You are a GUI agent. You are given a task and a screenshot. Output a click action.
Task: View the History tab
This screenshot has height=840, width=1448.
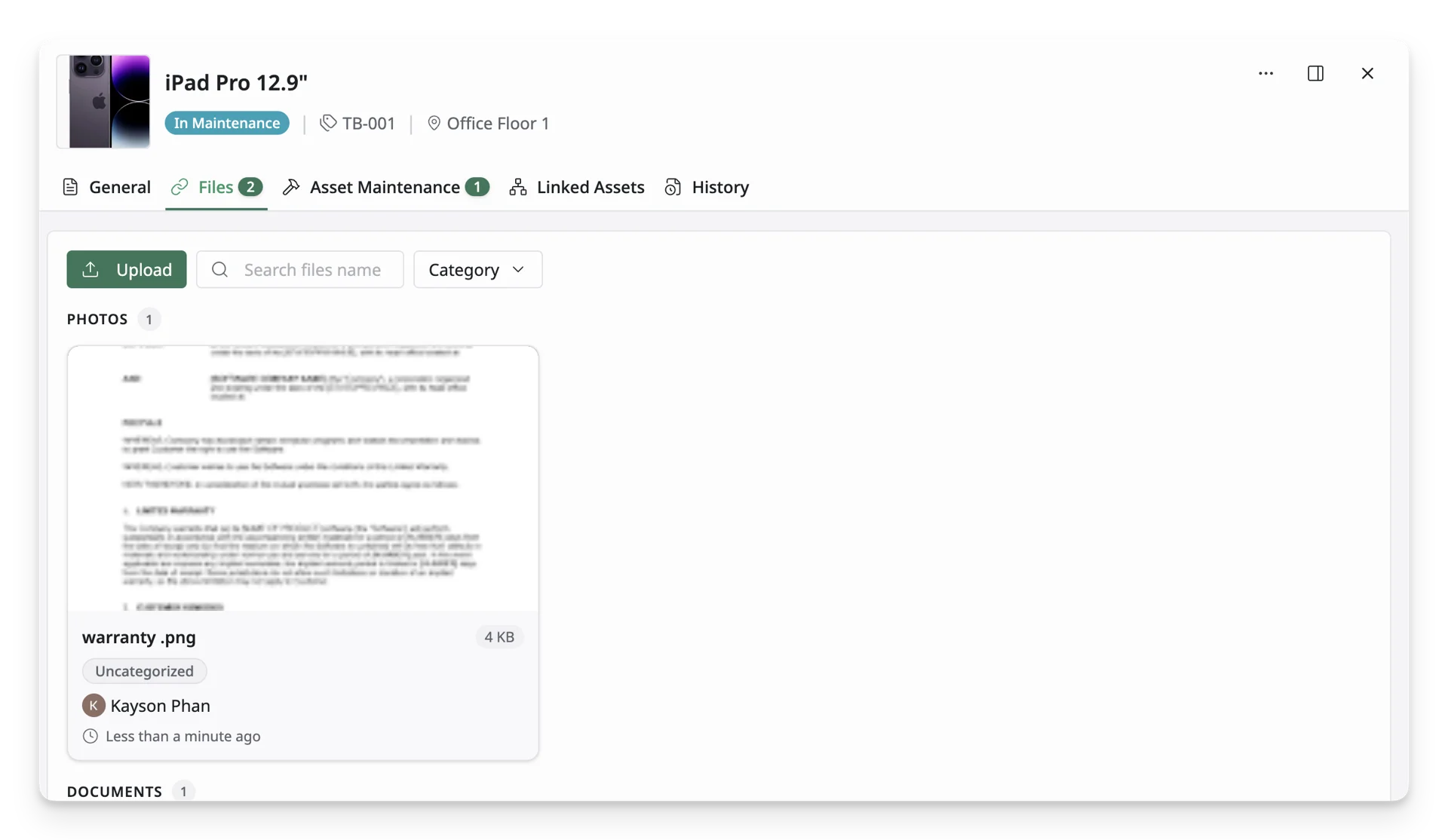(707, 187)
